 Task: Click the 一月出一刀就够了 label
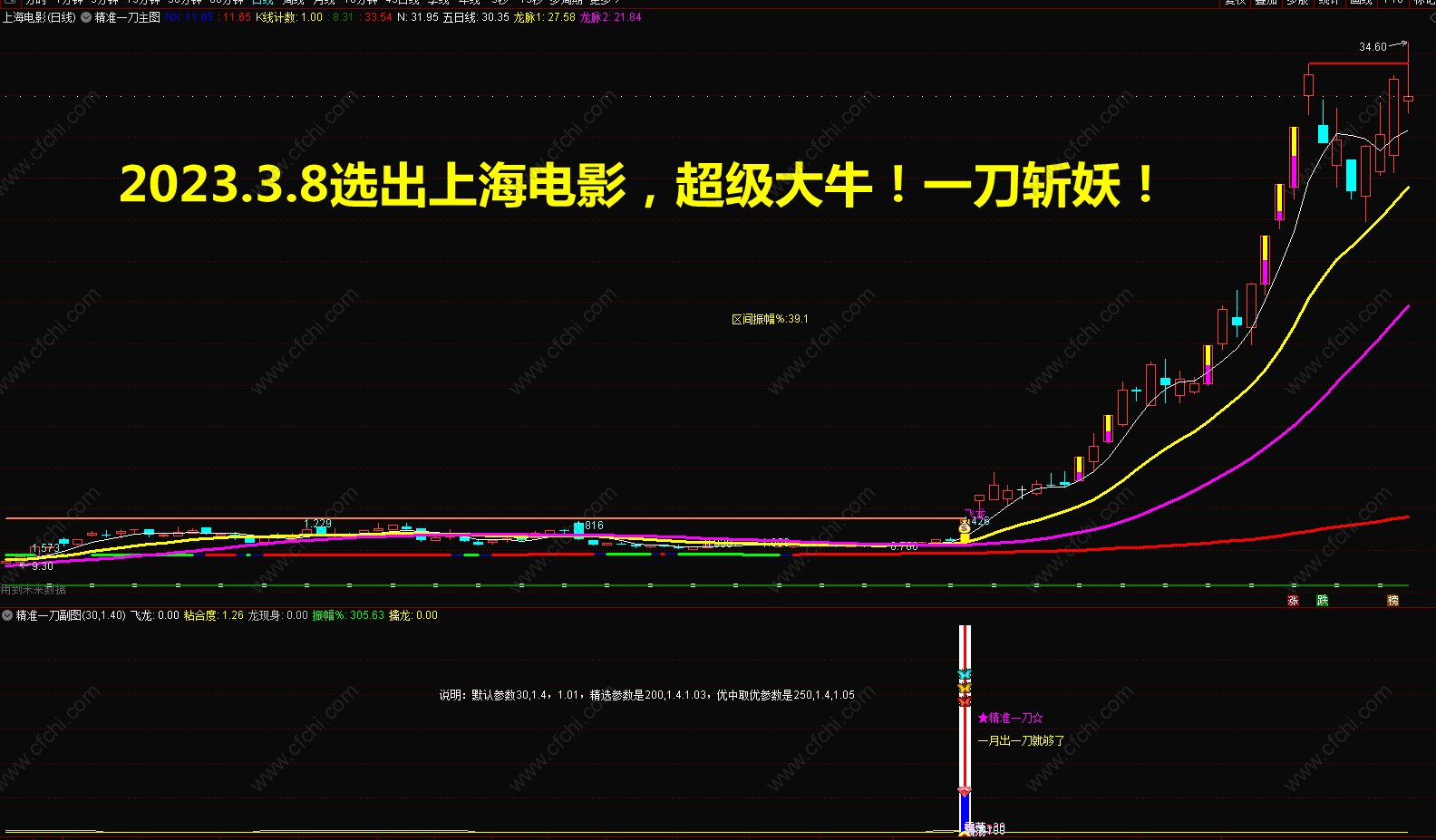click(1021, 740)
